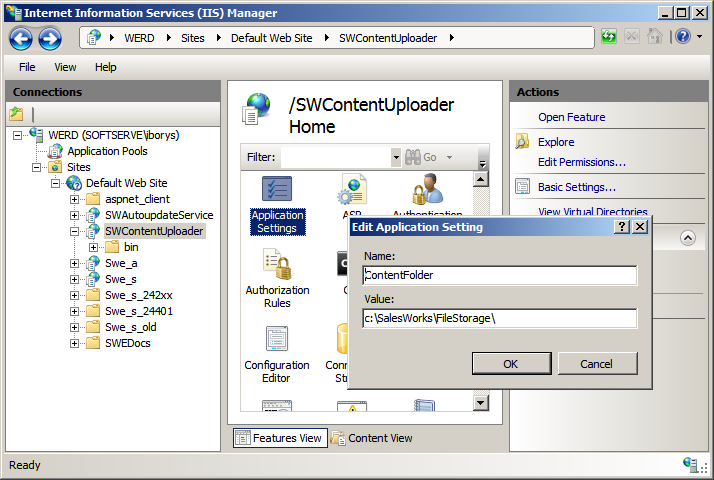Open the Help menu
This screenshot has height=480, width=714.
(106, 67)
